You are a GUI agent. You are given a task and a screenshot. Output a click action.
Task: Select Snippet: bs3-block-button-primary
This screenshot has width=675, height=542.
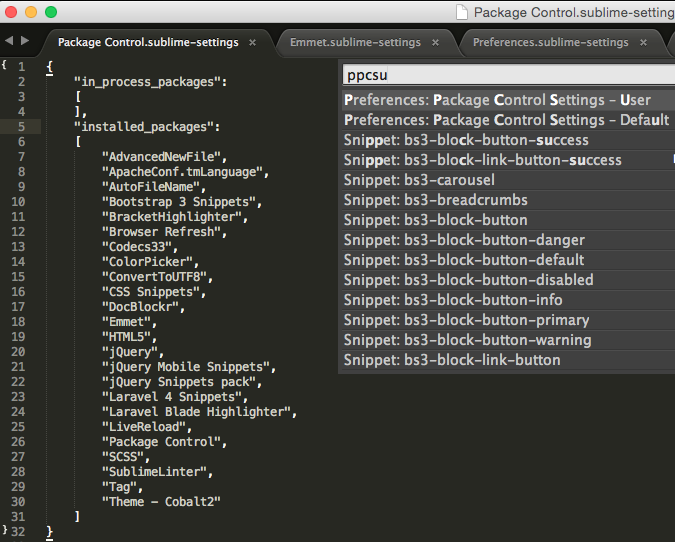pyautogui.click(x=509, y=320)
